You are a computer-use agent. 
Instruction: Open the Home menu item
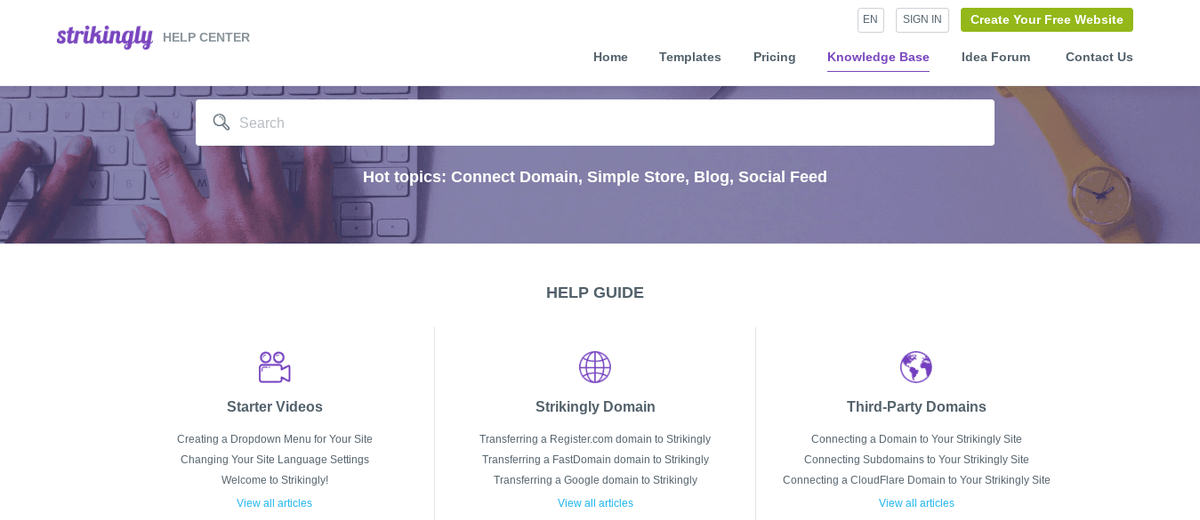pyautogui.click(x=610, y=57)
